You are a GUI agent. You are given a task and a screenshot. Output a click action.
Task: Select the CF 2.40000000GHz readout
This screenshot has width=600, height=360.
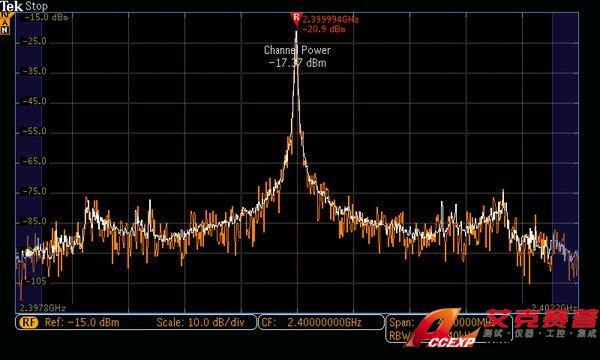tap(311, 322)
